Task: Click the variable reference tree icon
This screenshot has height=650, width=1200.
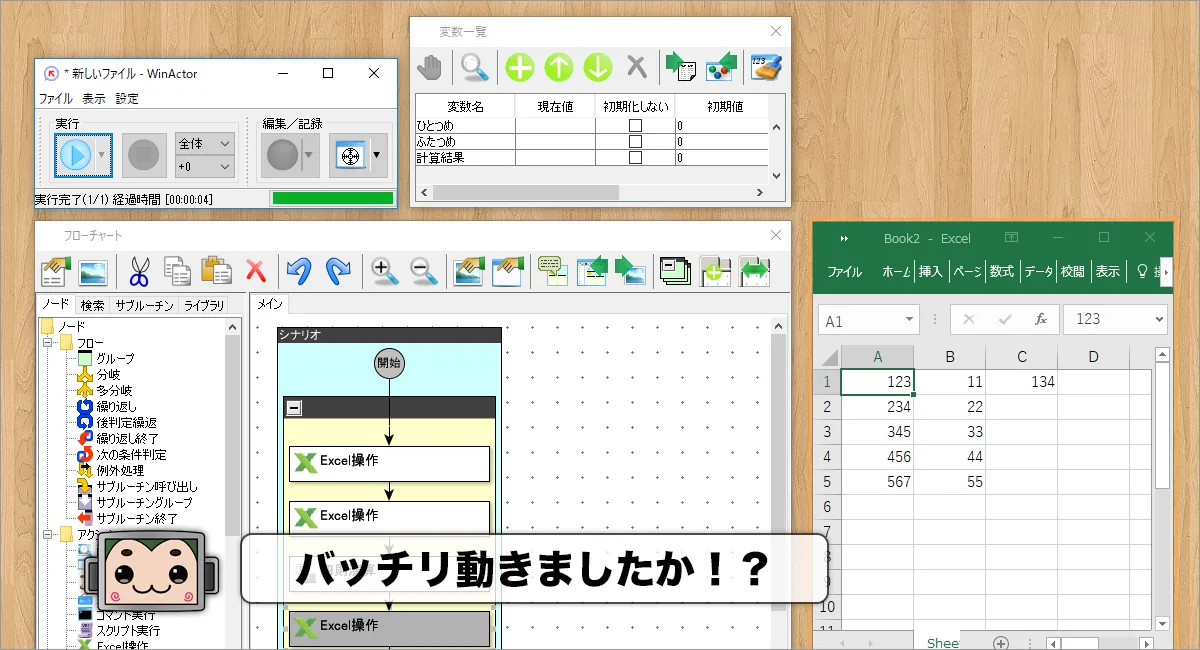Action: [x=721, y=67]
